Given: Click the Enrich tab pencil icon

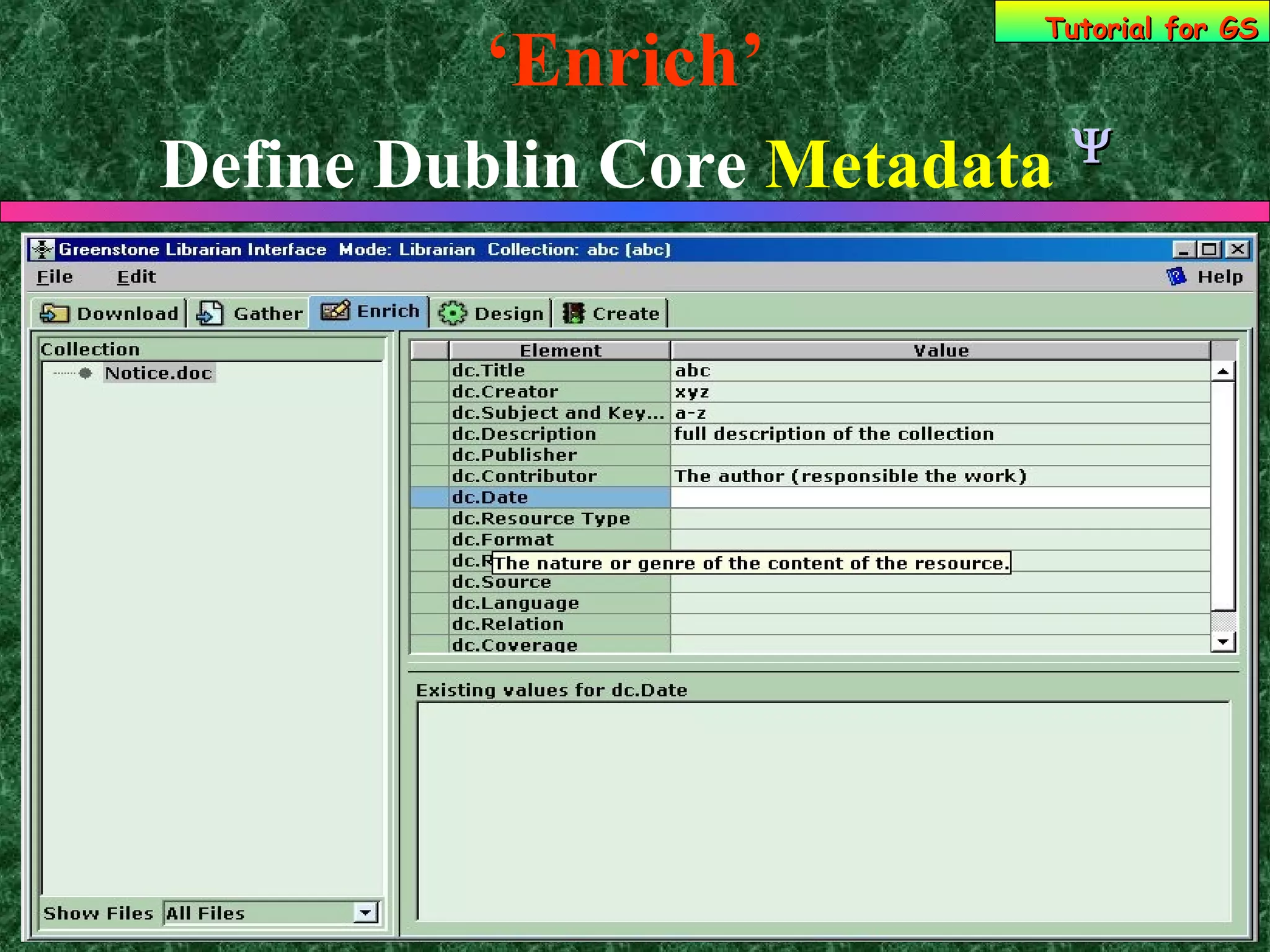Looking at the screenshot, I should pos(335,311).
